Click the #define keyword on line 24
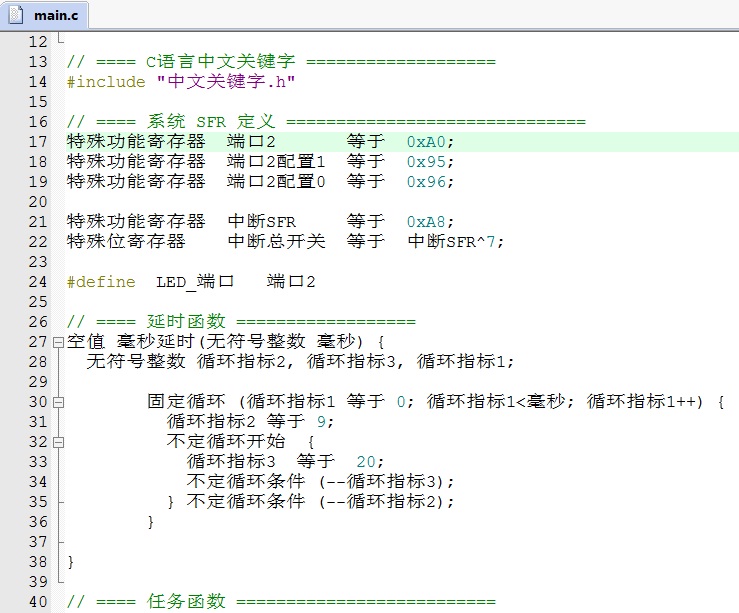 coord(101,282)
